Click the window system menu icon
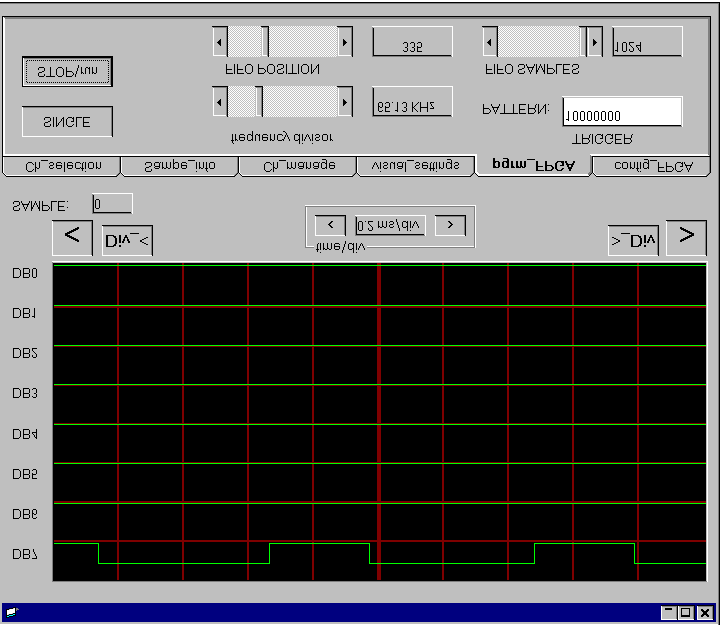 tap(12, 612)
